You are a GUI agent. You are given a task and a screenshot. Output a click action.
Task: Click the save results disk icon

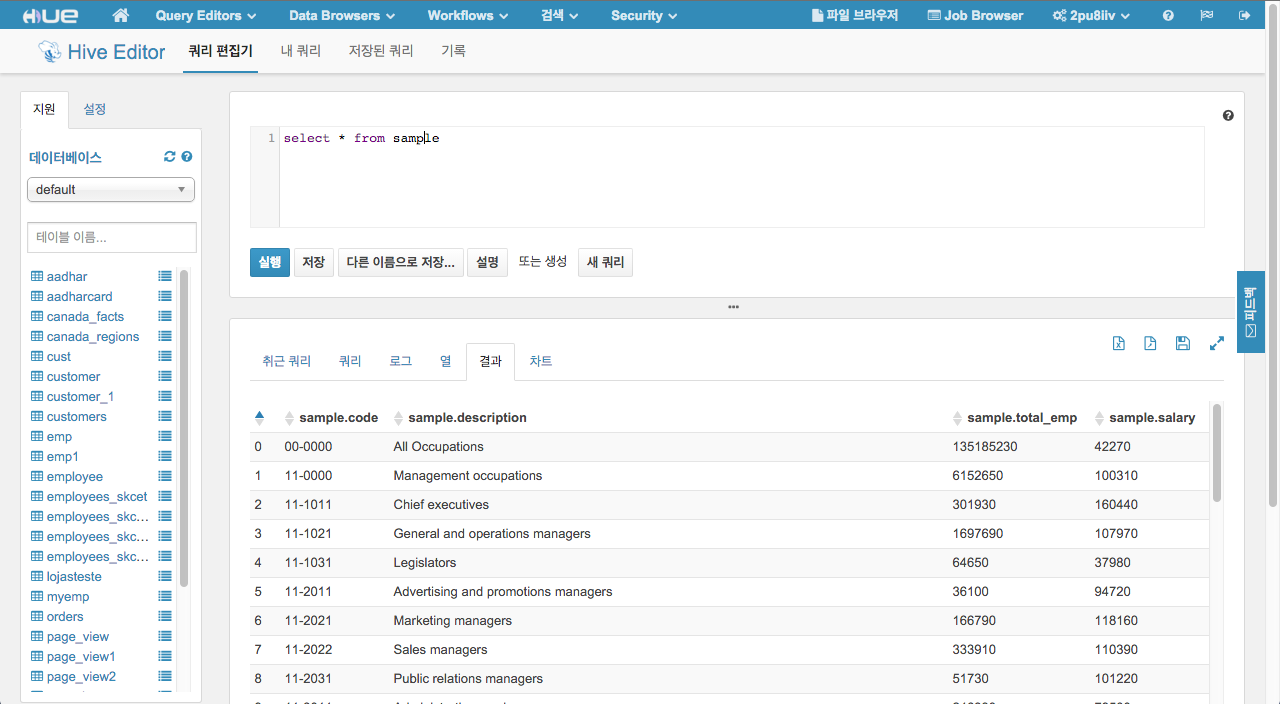[x=1183, y=343]
